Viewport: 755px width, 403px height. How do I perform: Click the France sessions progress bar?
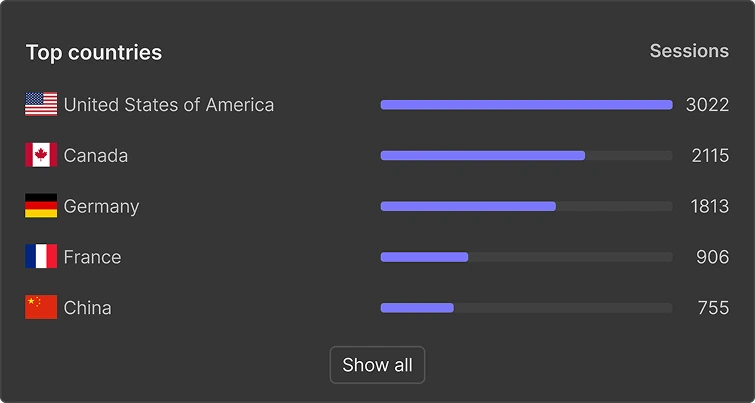(x=526, y=257)
